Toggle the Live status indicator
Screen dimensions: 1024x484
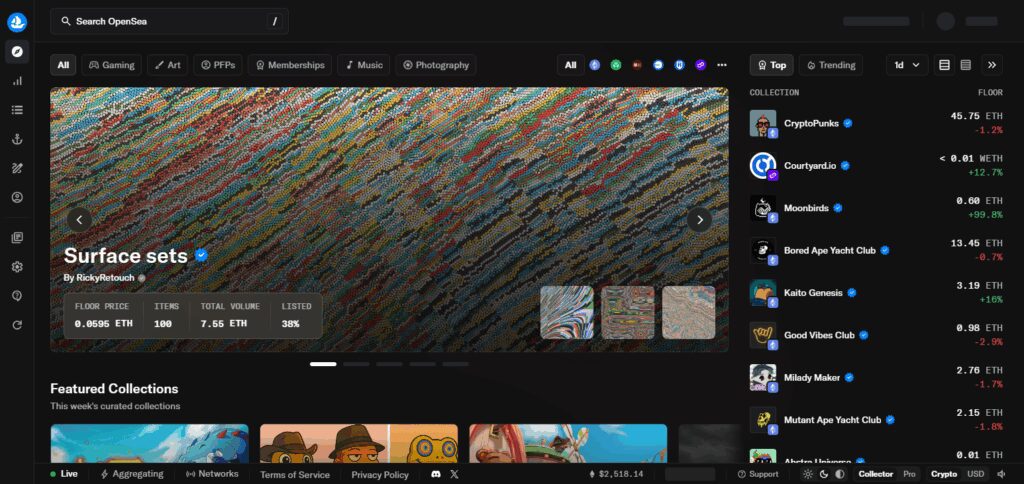(64, 474)
